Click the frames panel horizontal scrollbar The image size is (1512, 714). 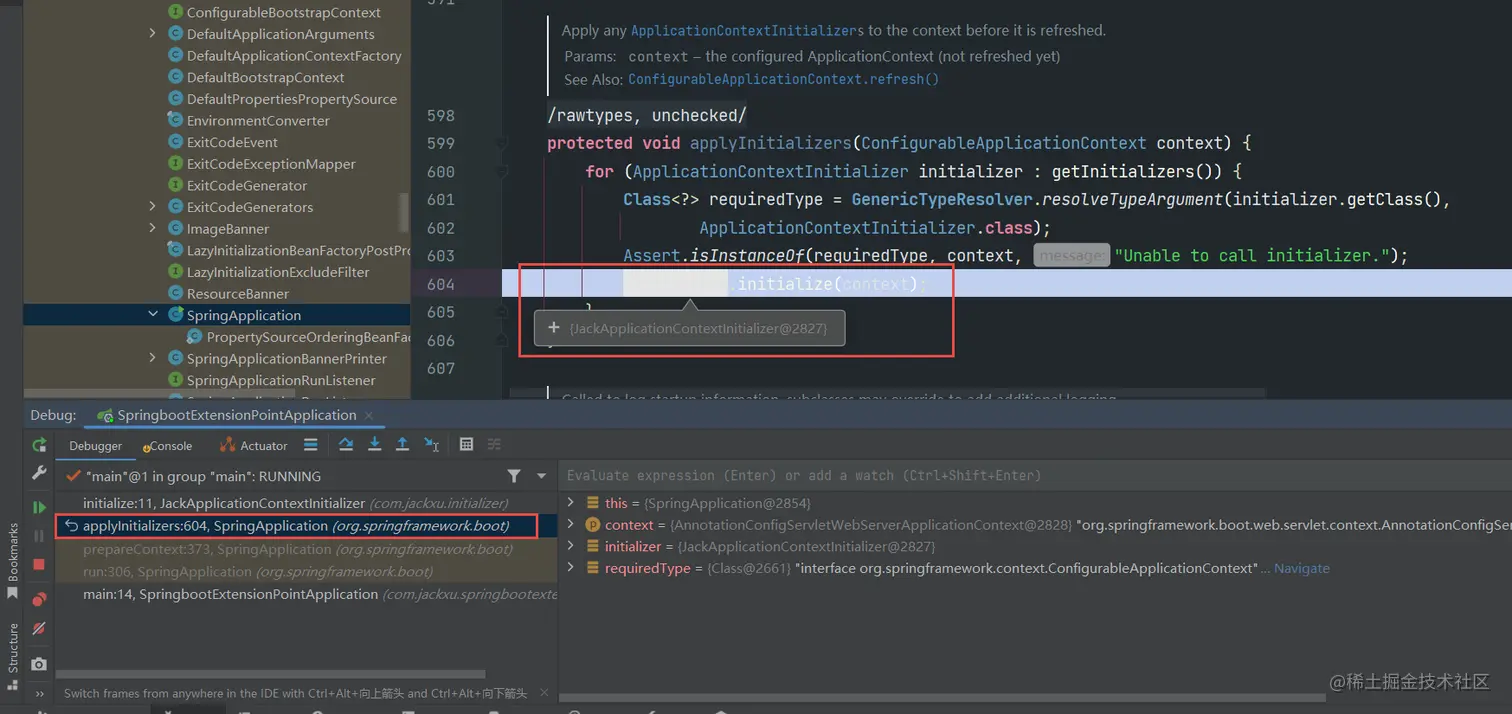[x=270, y=674]
